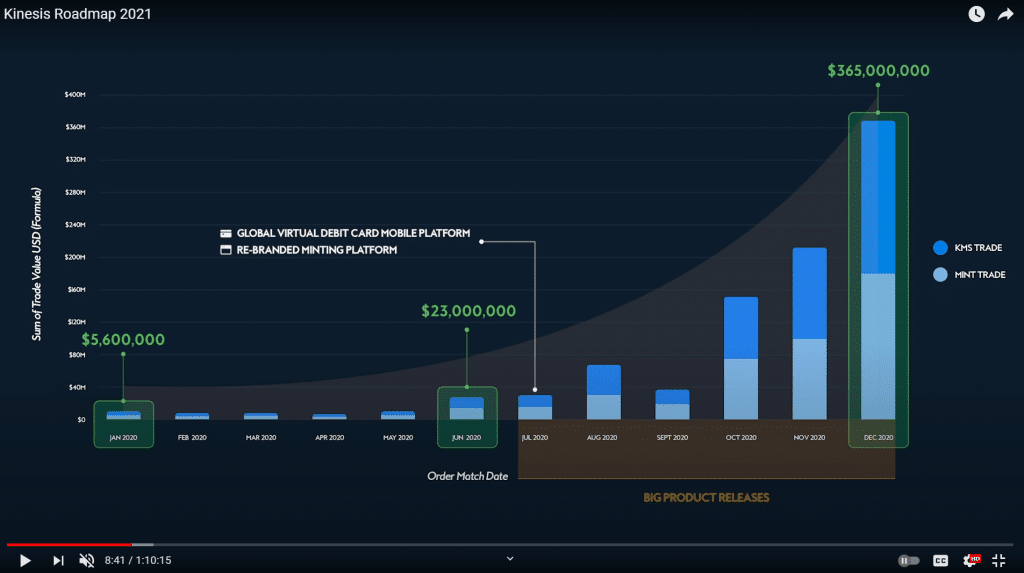Click RE-BRANDED MINTING PLATFORM text
1024x573 pixels.
point(317,250)
